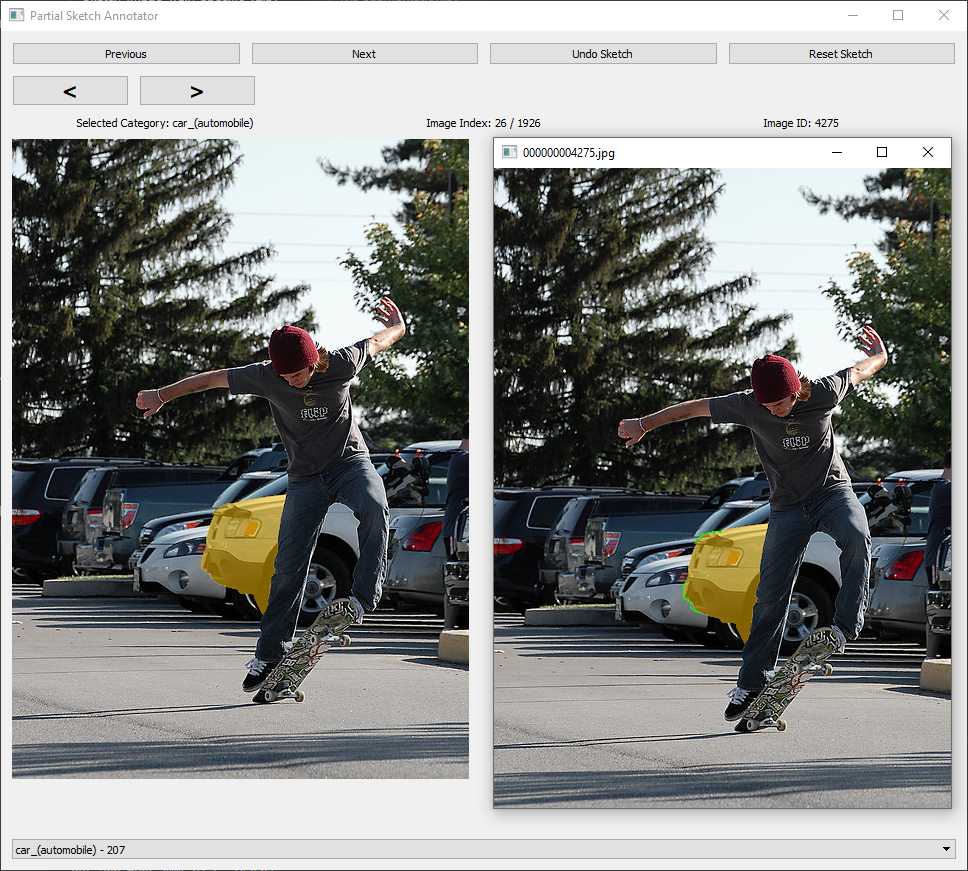Minimize the 000000004275.jpg window
The image size is (968, 871).
pyautogui.click(x=837, y=152)
